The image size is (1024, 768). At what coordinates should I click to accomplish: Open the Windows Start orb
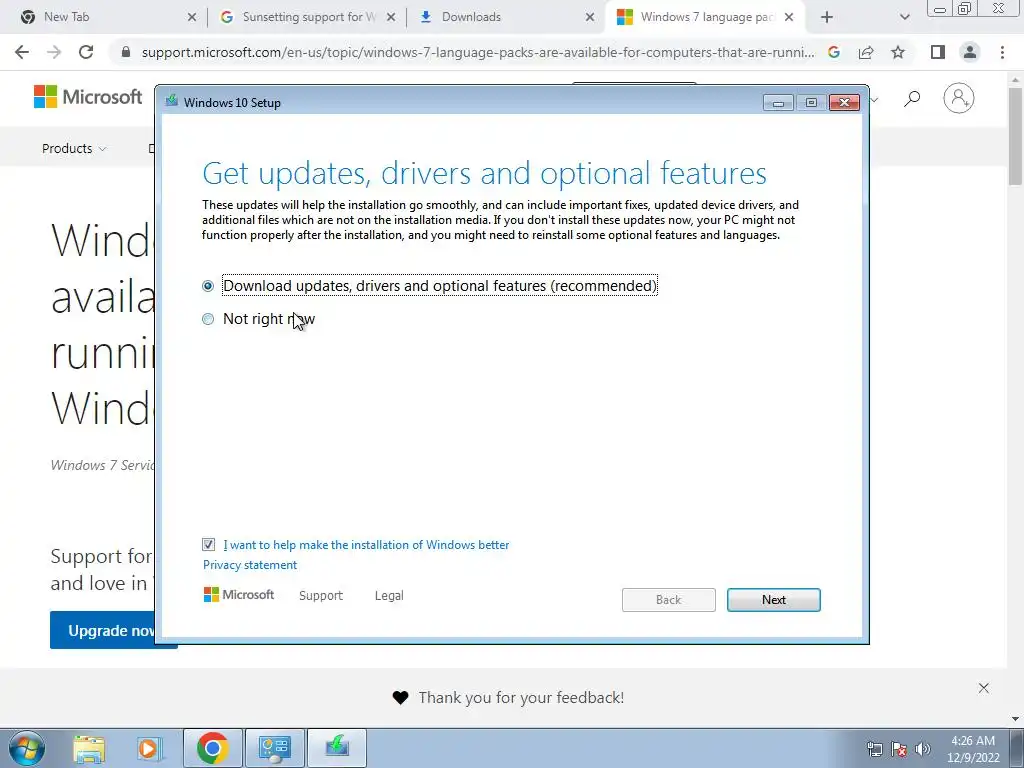click(x=27, y=748)
